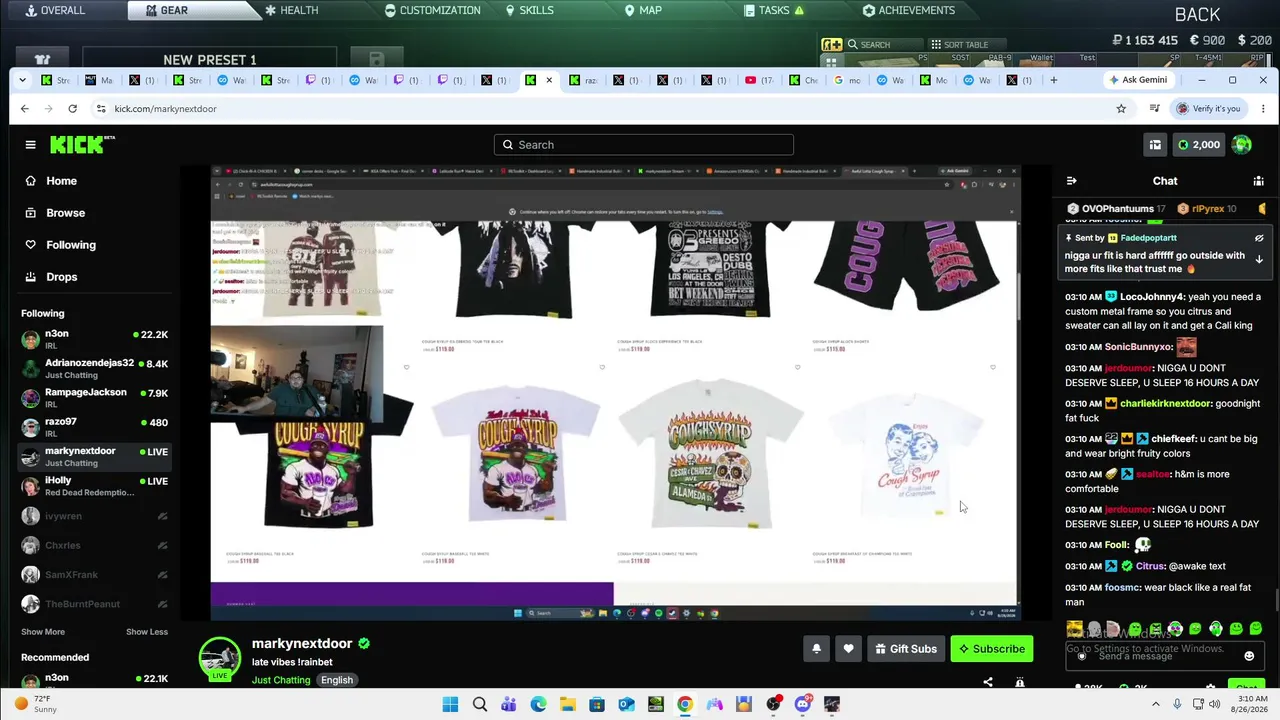Switch to the YouTube browser tab
Screen dimensions: 1280x720
(x=759, y=80)
